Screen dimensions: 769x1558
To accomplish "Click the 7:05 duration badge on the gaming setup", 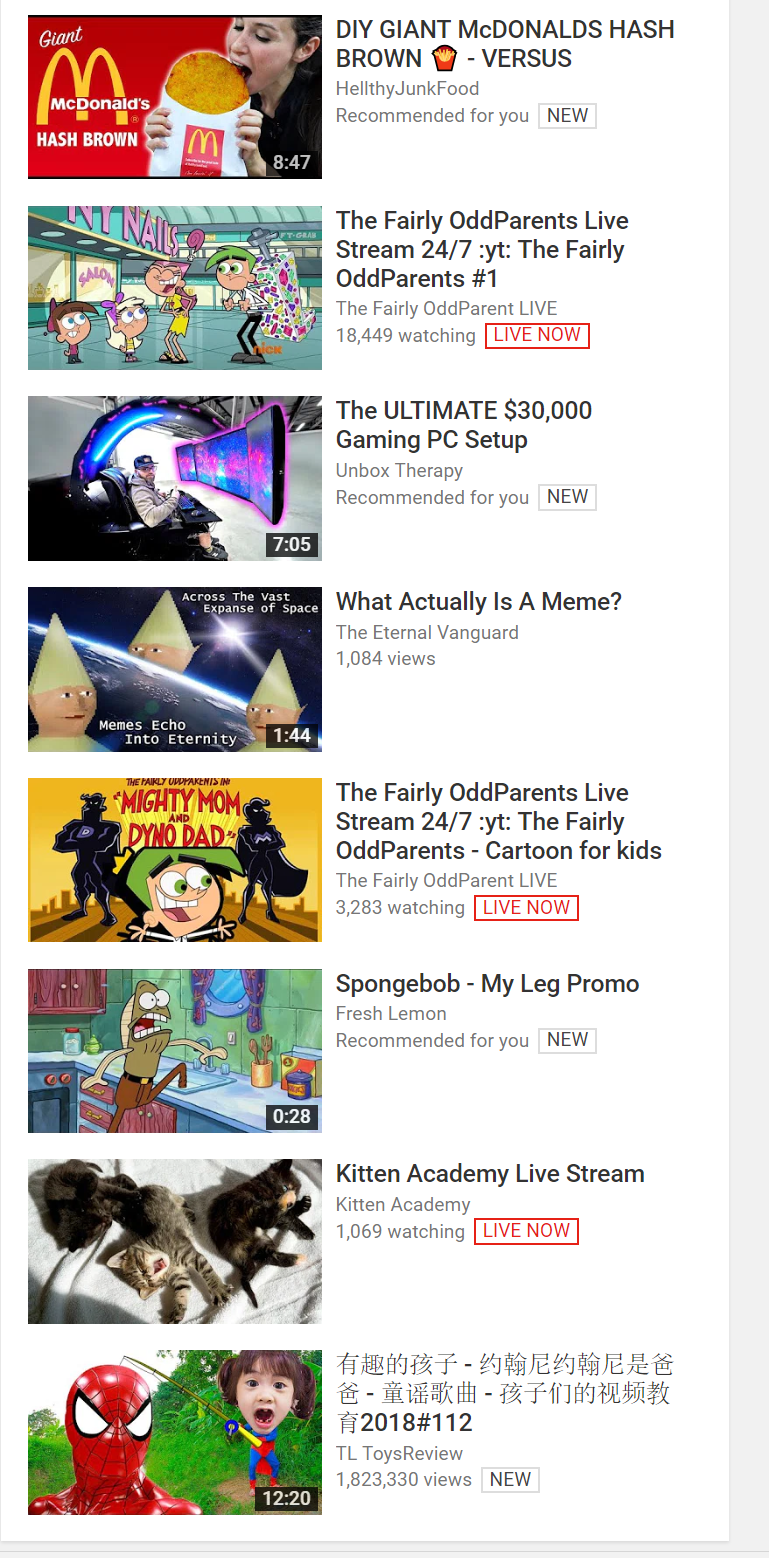I will pos(292,545).
